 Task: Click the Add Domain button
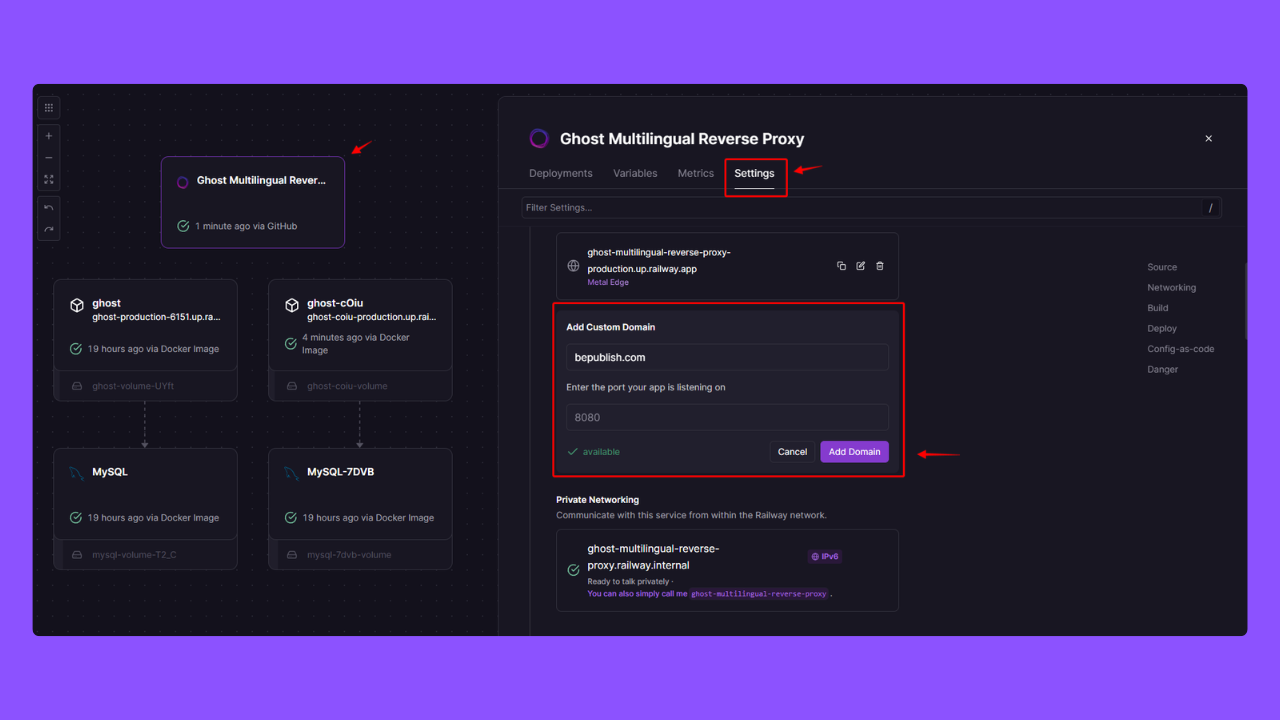coord(854,451)
